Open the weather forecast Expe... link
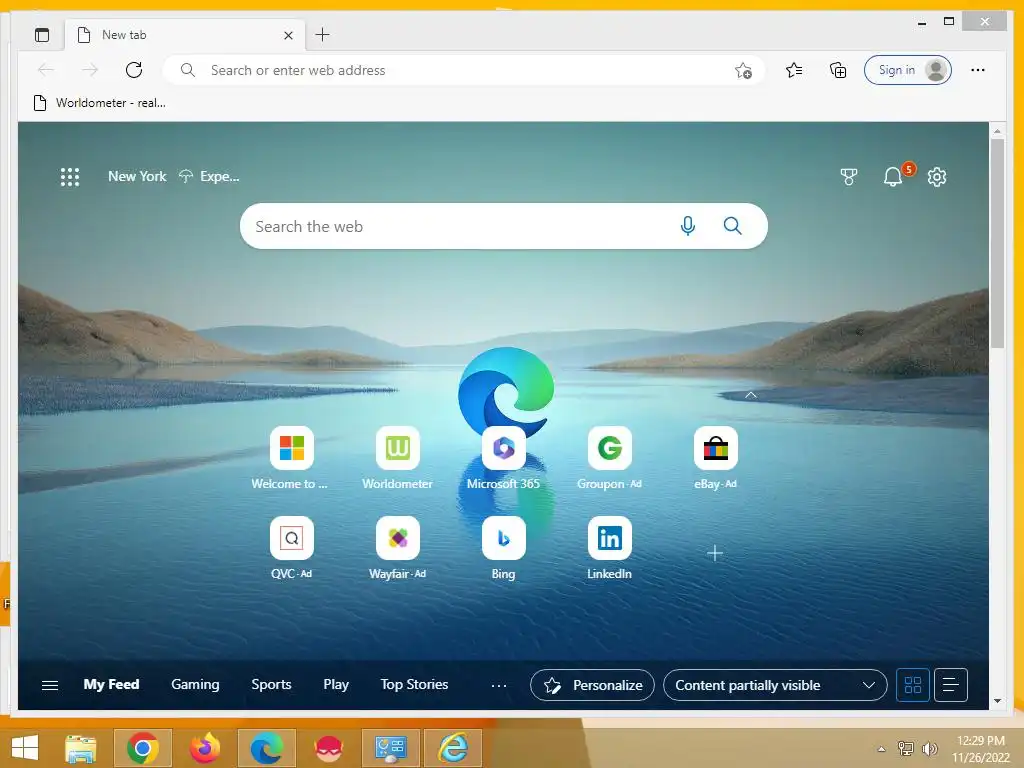 [x=209, y=176]
